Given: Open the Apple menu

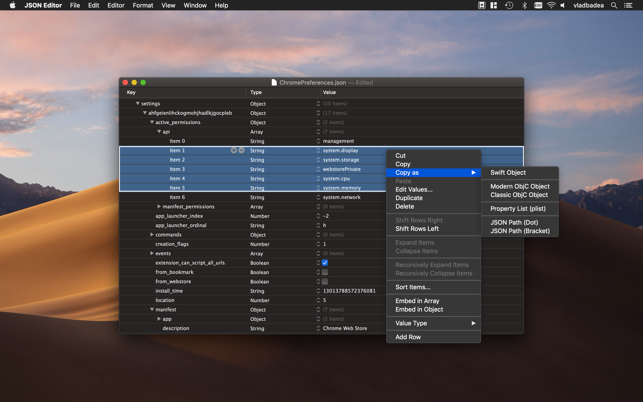Looking at the screenshot, I should 12,5.
